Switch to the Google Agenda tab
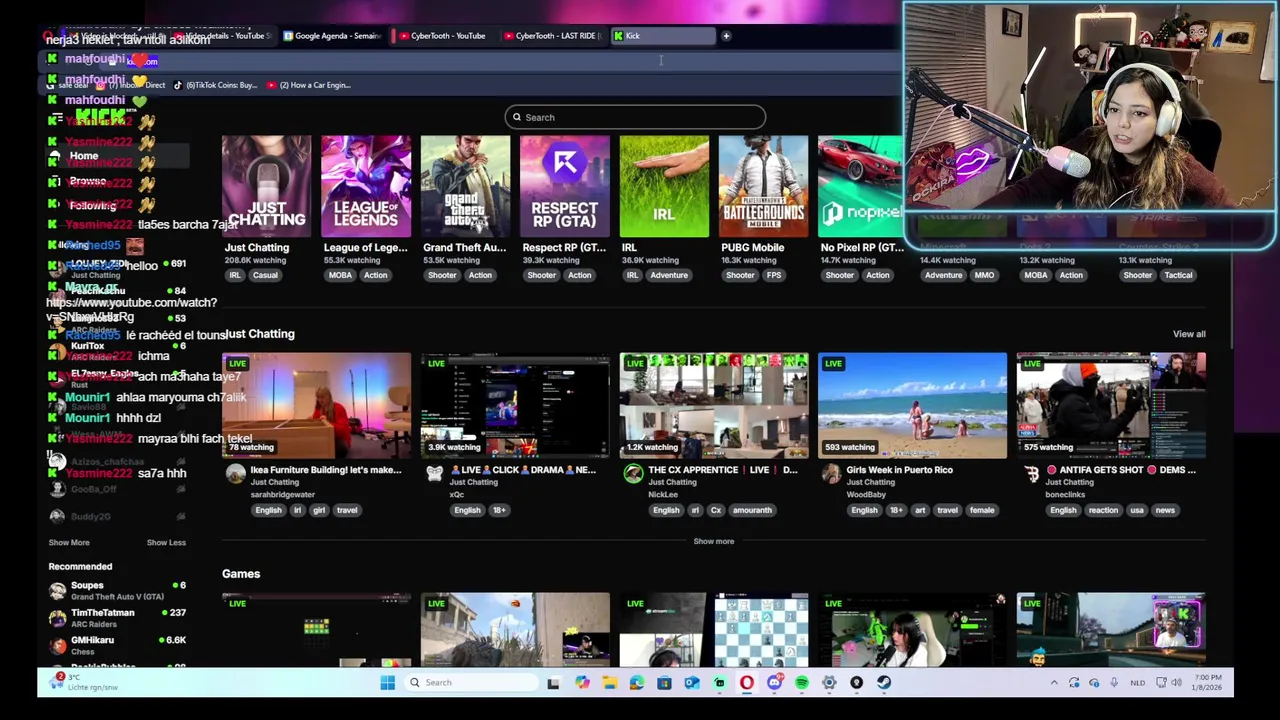The image size is (1280, 720). click(x=331, y=36)
